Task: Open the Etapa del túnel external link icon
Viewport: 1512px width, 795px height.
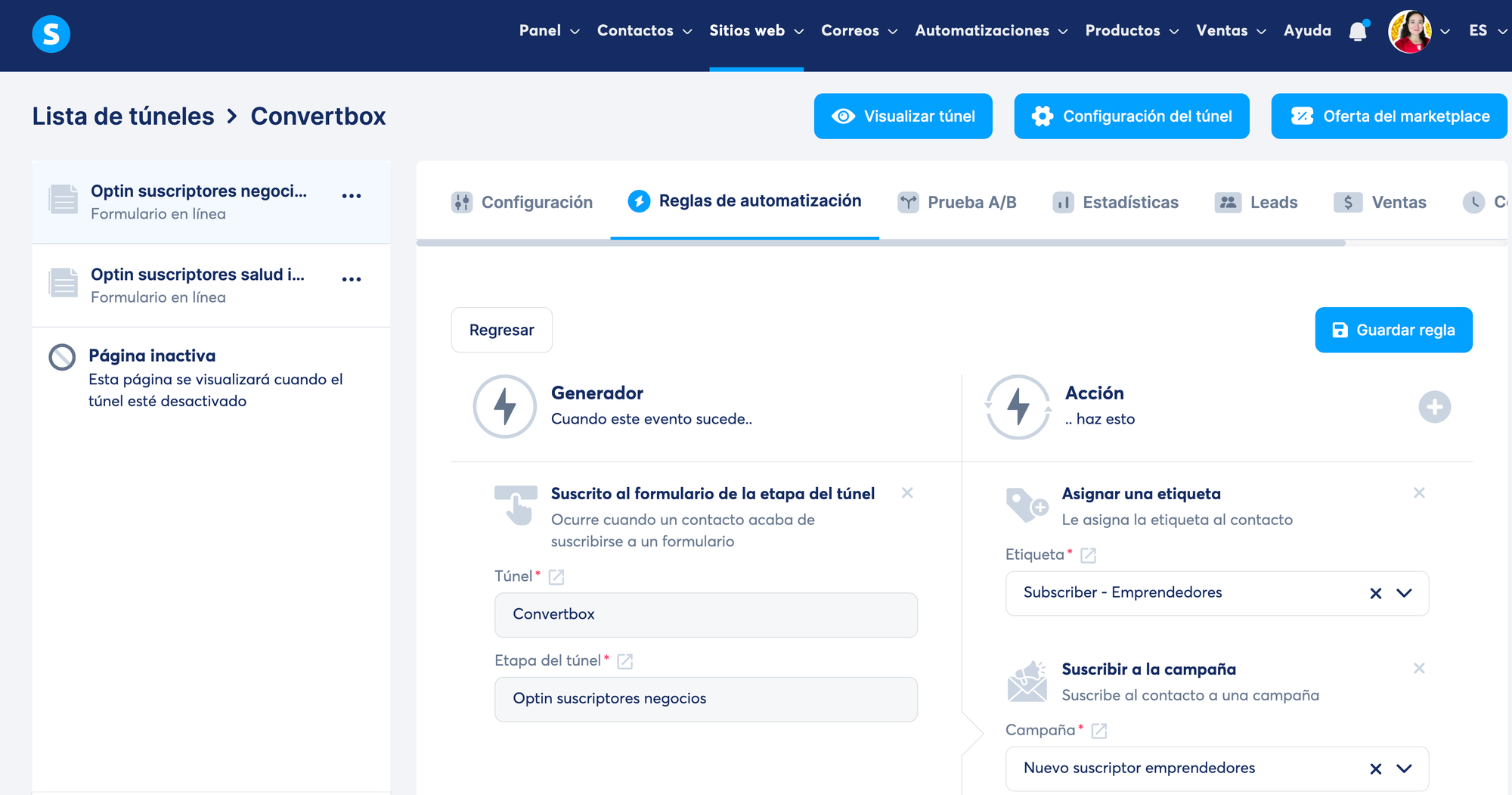Action: [625, 661]
